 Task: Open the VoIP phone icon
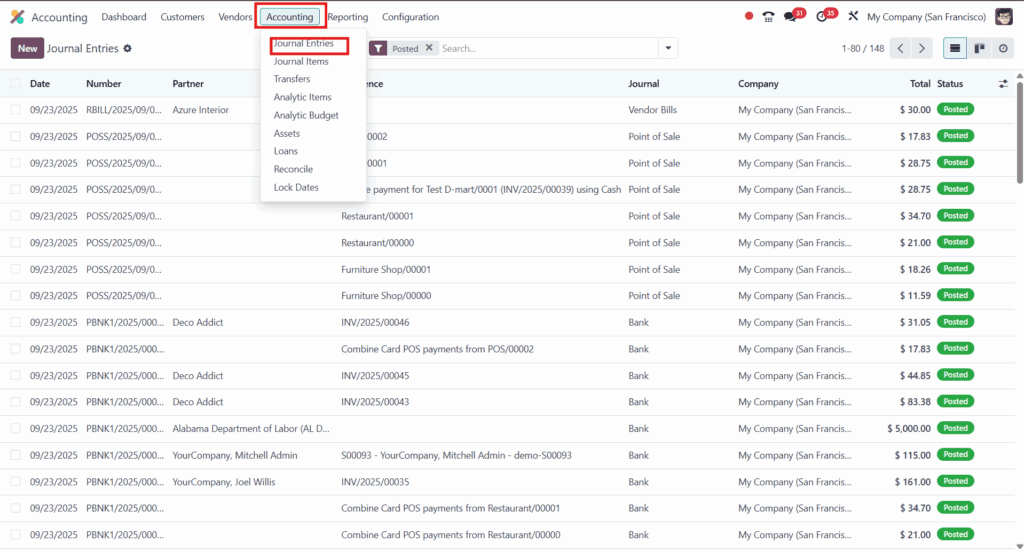768,17
